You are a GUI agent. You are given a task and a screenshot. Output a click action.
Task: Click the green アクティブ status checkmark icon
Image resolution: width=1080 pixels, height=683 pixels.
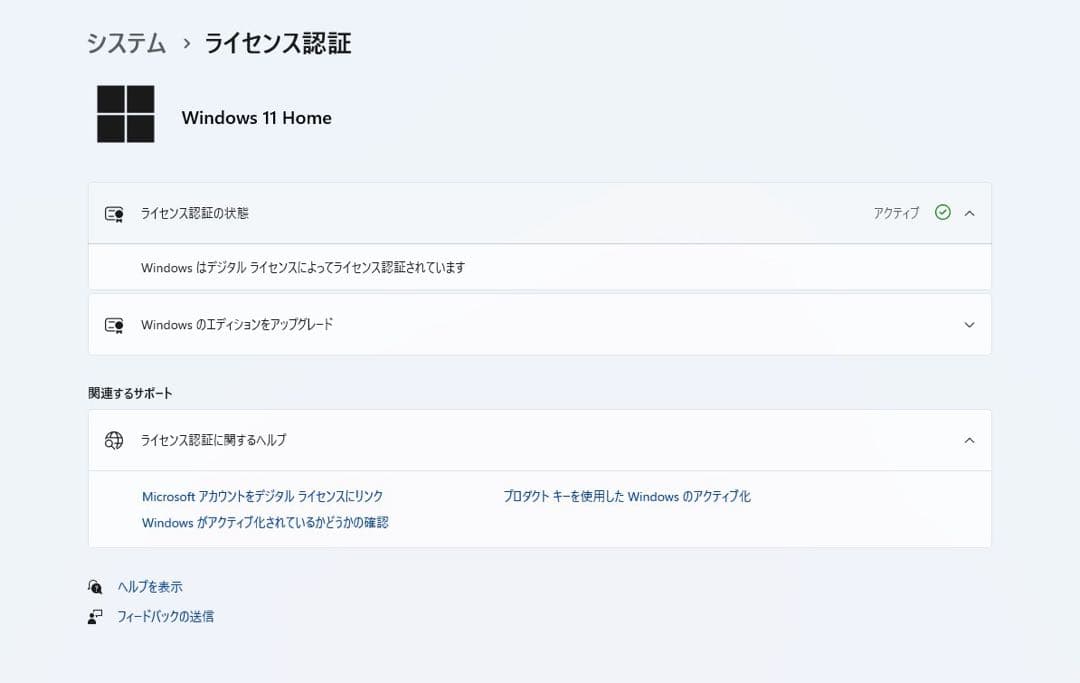click(x=941, y=212)
